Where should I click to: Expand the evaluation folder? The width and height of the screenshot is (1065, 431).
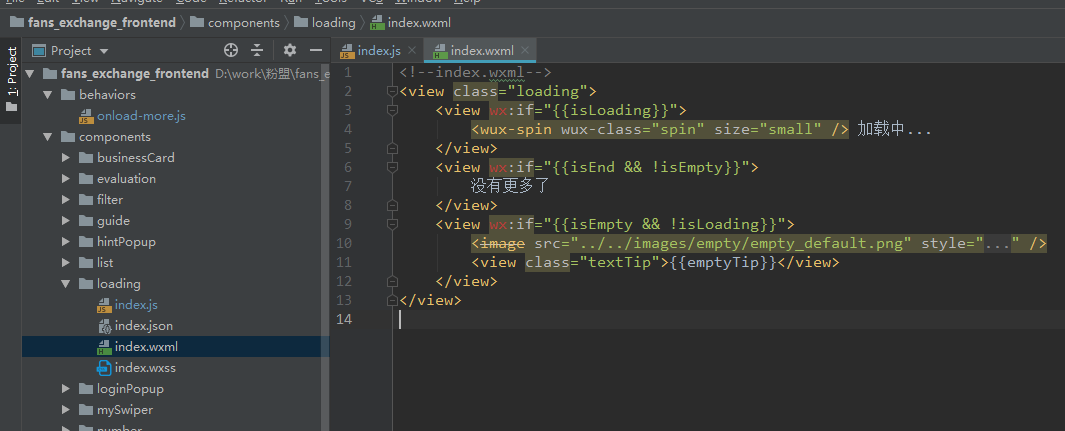click(66, 179)
